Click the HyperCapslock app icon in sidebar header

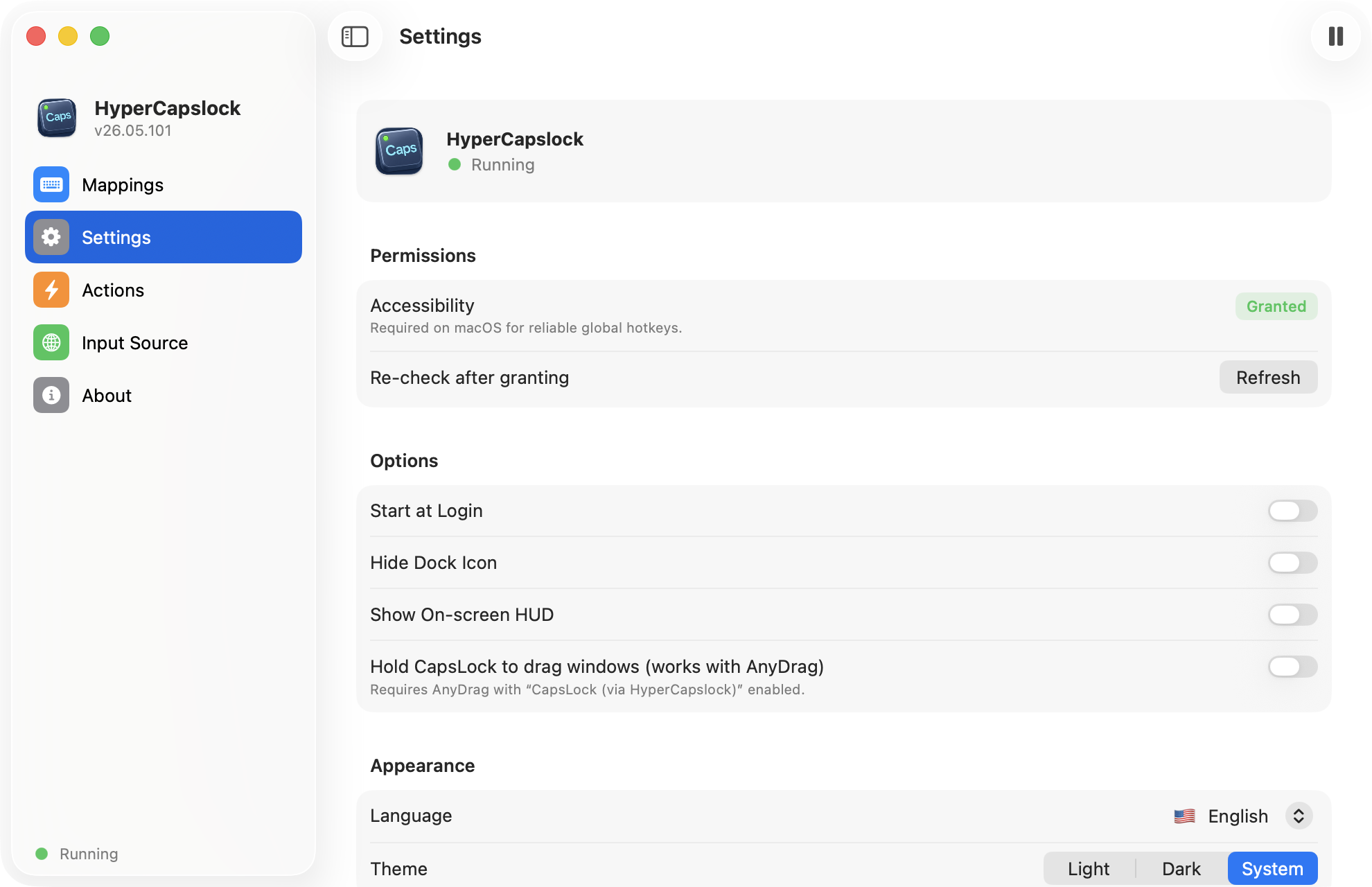click(x=57, y=118)
